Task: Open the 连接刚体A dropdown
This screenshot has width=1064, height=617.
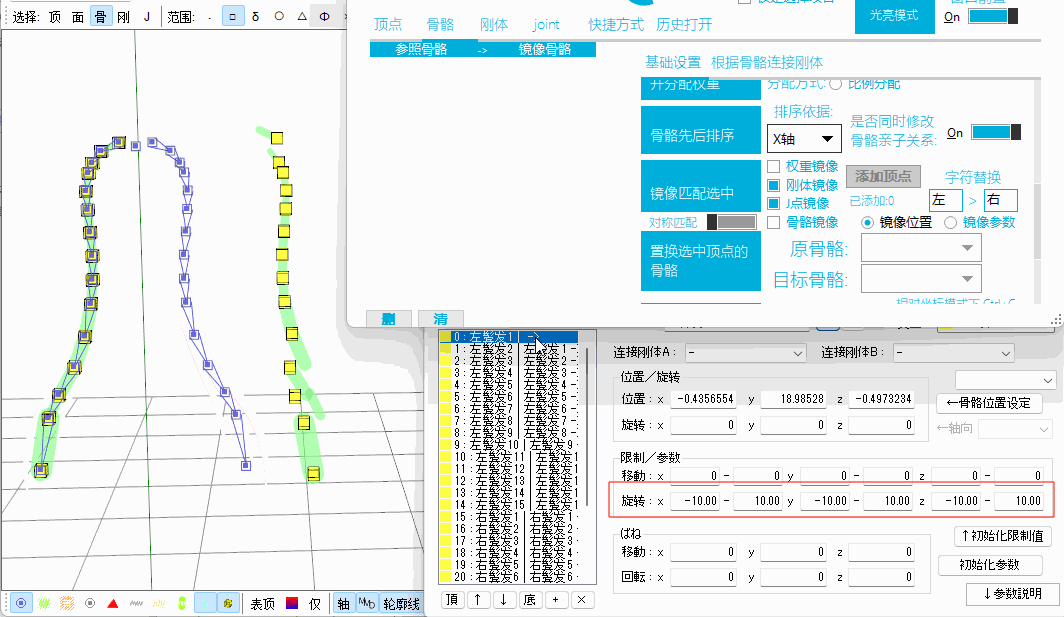Action: coord(745,353)
